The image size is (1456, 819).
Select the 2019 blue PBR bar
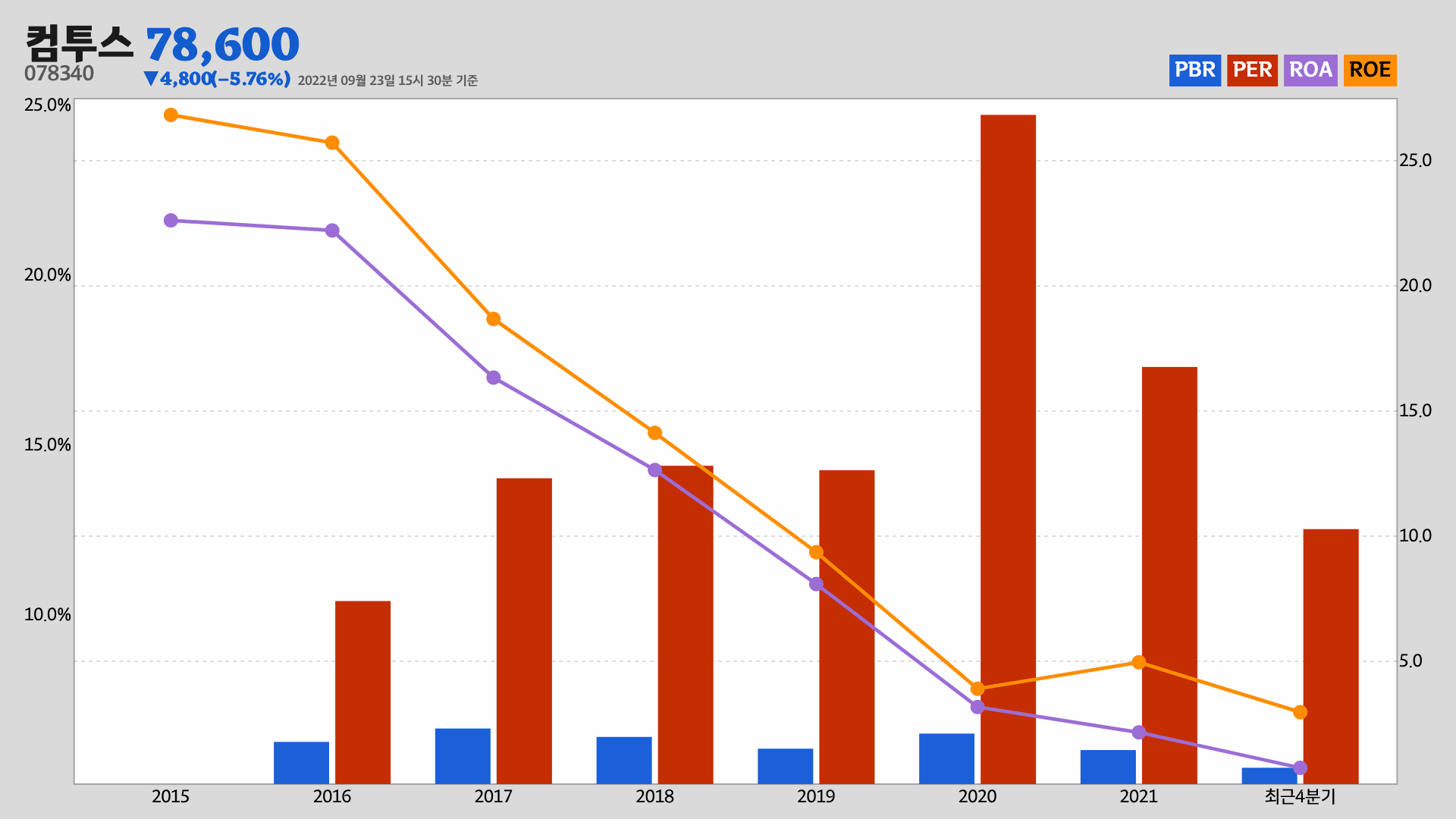(x=785, y=766)
